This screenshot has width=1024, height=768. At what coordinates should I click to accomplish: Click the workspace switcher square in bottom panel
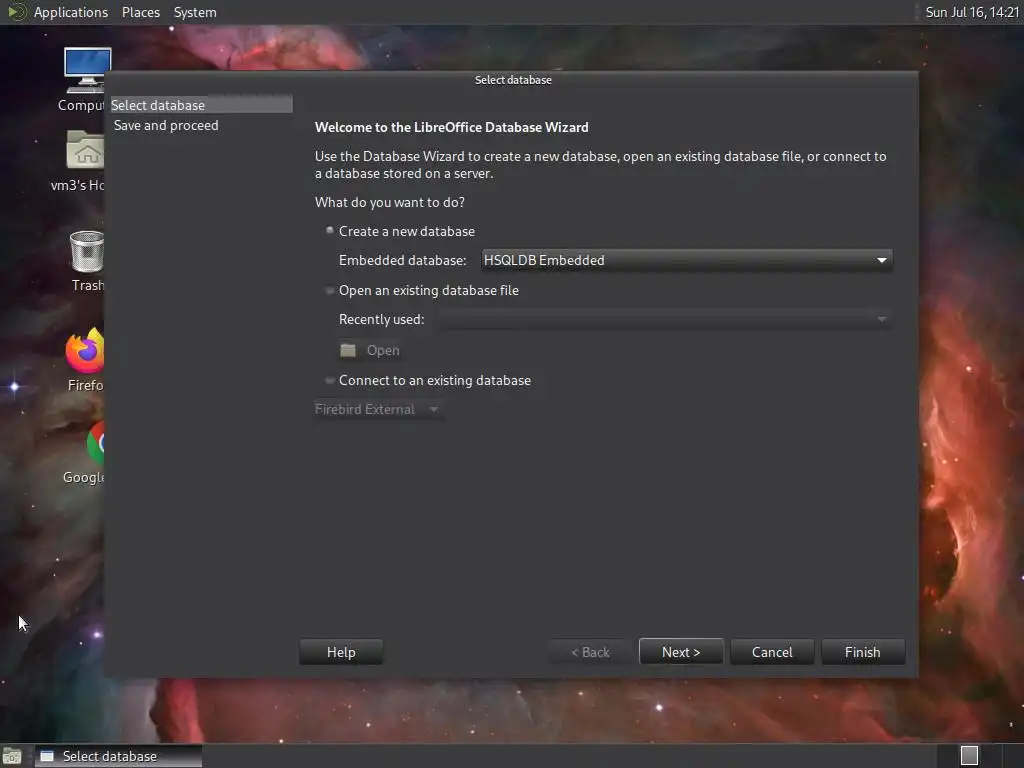(x=969, y=756)
